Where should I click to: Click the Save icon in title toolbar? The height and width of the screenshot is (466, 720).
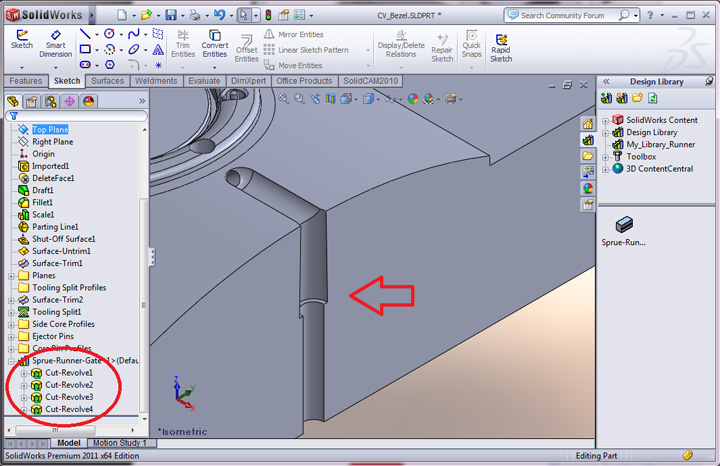click(x=171, y=15)
